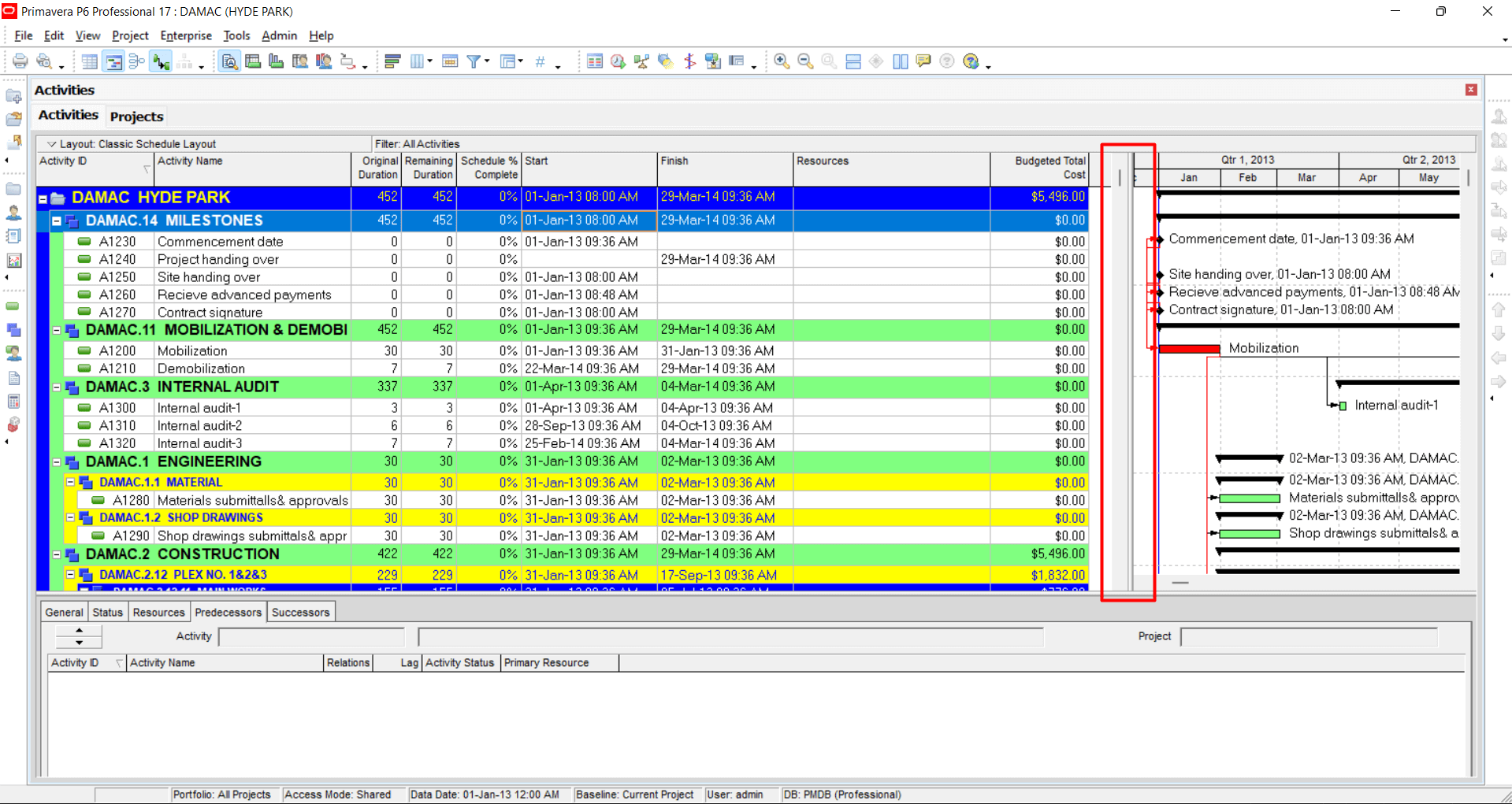1512x804 pixels.
Task: Open the Status details tab
Action: [107, 612]
